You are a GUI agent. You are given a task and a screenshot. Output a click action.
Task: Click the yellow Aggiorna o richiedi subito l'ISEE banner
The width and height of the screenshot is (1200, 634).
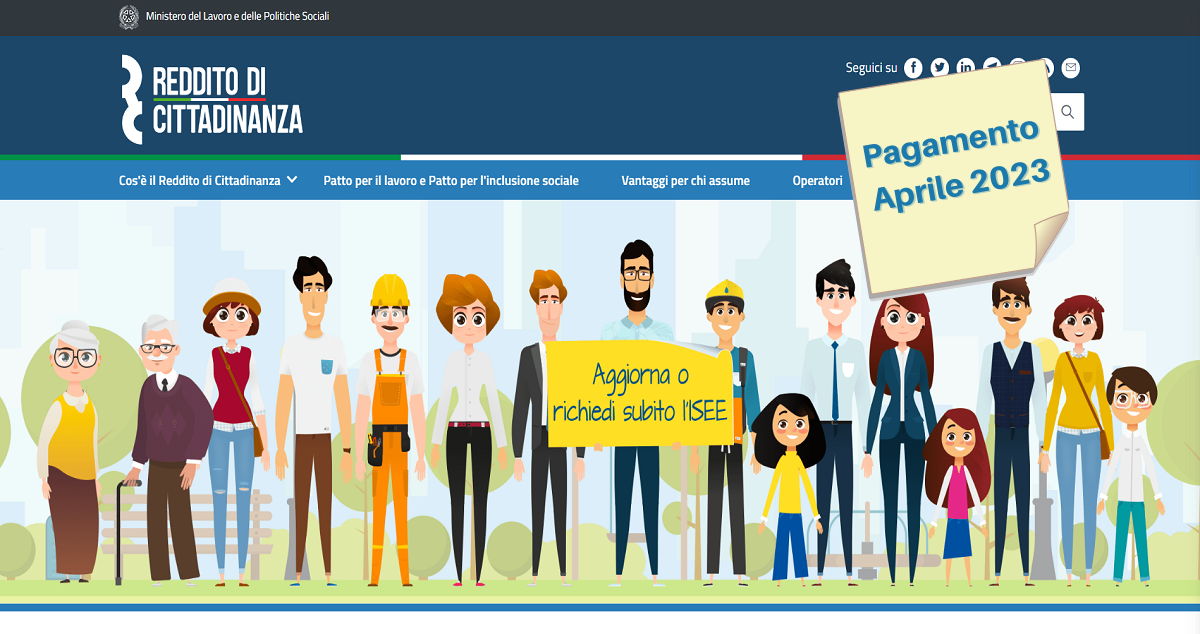(x=638, y=393)
